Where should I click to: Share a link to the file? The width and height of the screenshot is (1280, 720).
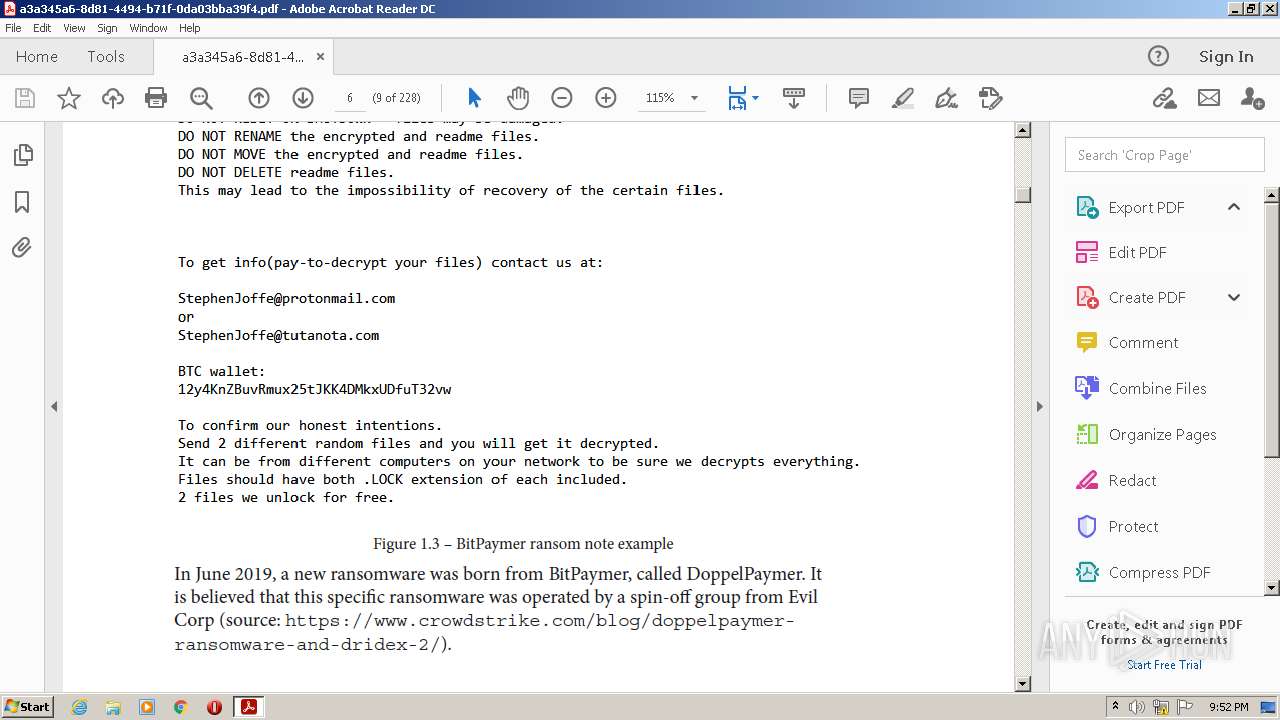tap(1164, 98)
